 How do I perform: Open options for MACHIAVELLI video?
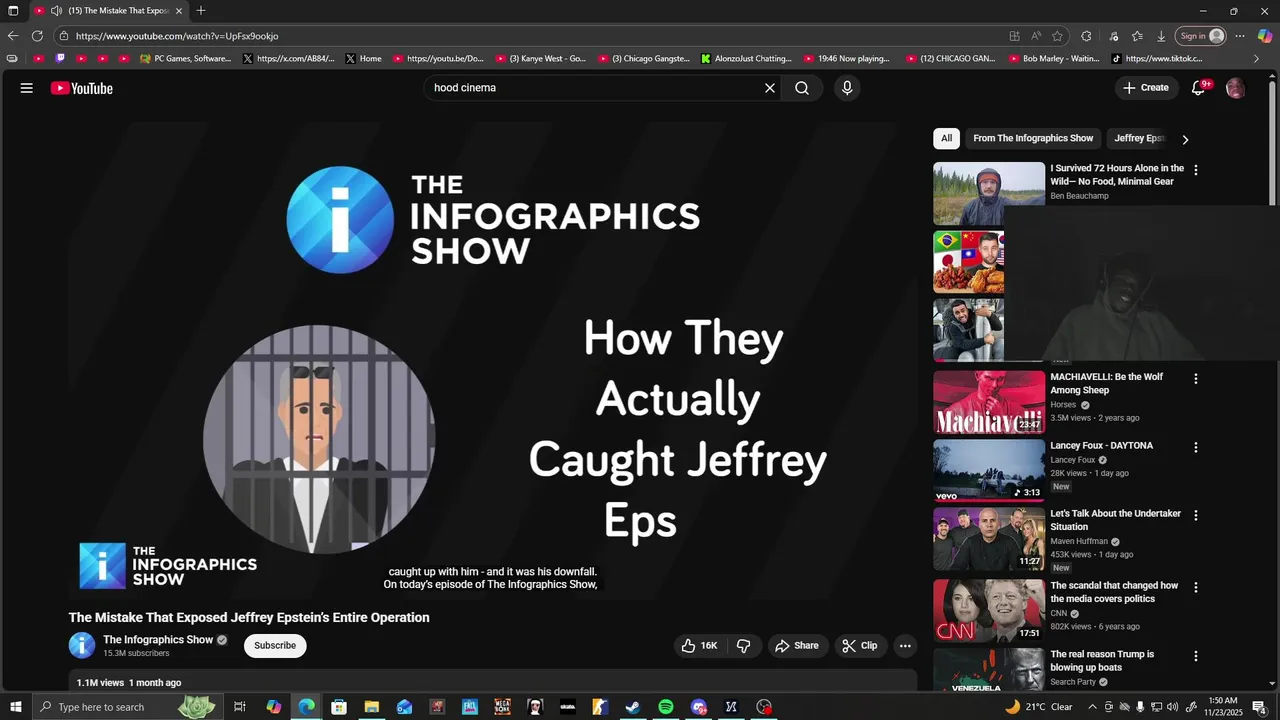click(x=1195, y=379)
